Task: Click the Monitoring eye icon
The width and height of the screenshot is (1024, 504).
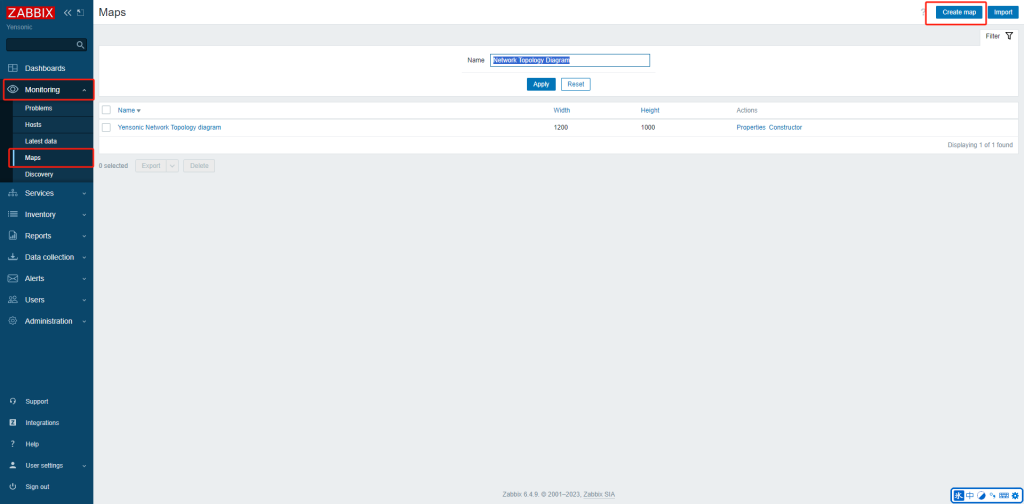Action: coord(12,89)
